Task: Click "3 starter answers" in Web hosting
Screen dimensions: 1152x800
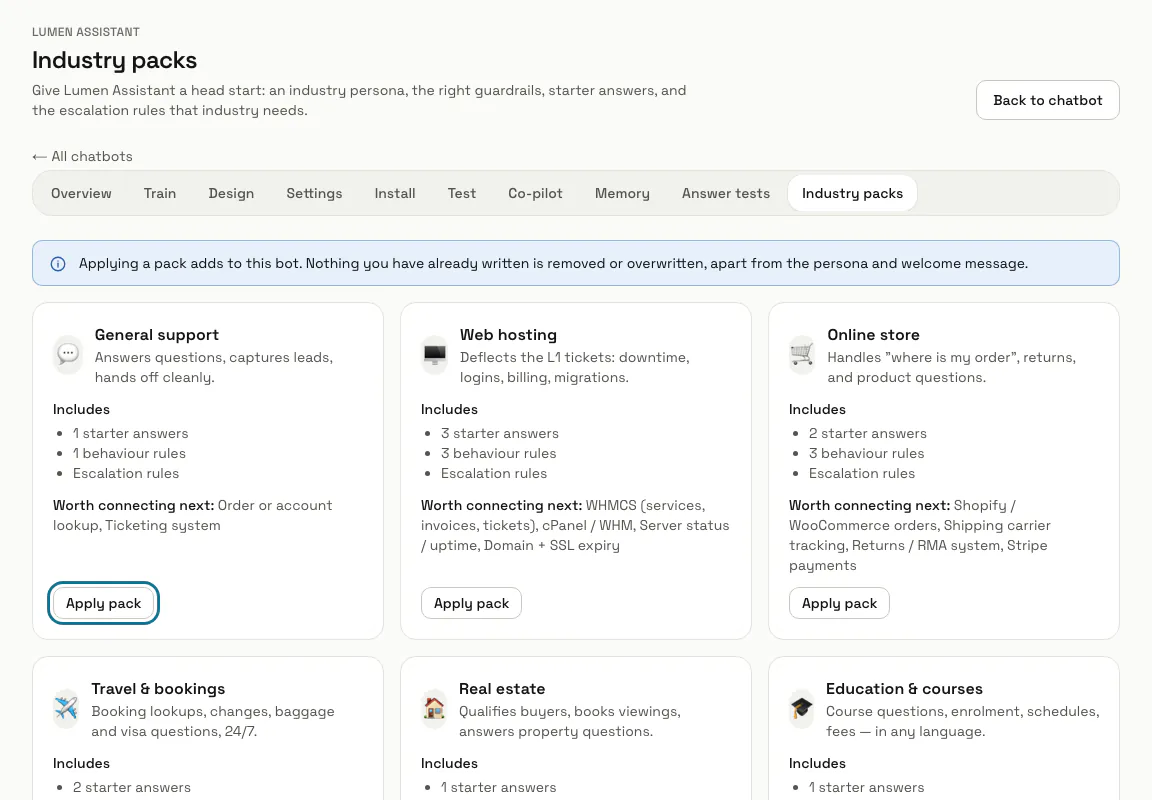Action: click(x=500, y=433)
